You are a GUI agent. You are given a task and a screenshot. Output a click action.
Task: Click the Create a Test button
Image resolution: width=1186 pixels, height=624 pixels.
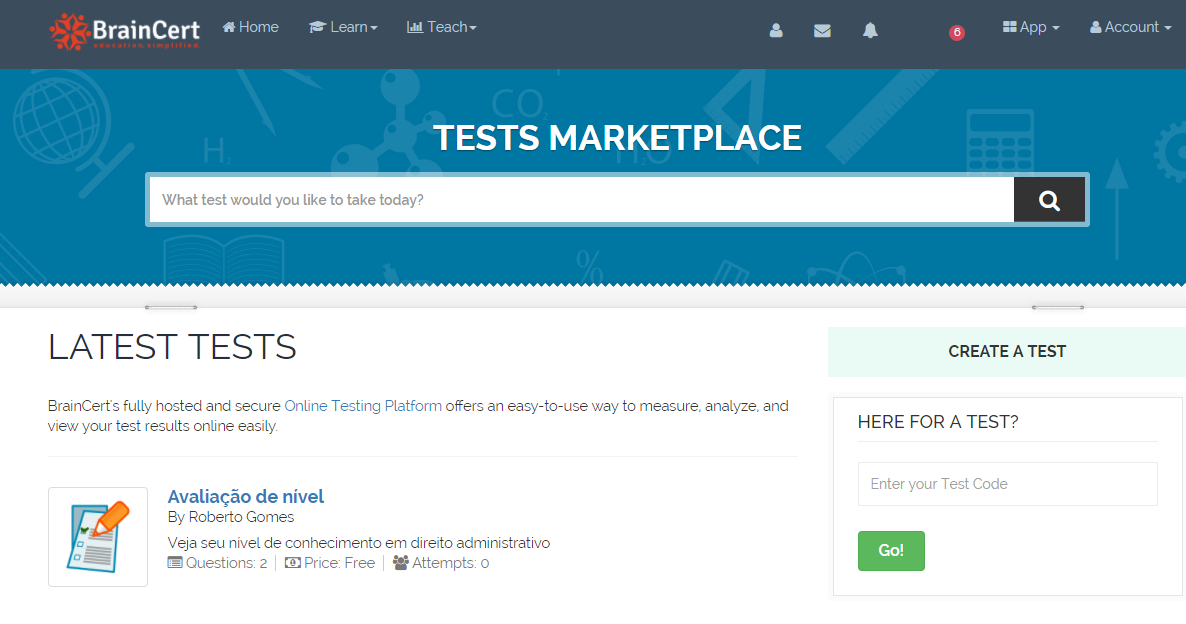(1006, 352)
